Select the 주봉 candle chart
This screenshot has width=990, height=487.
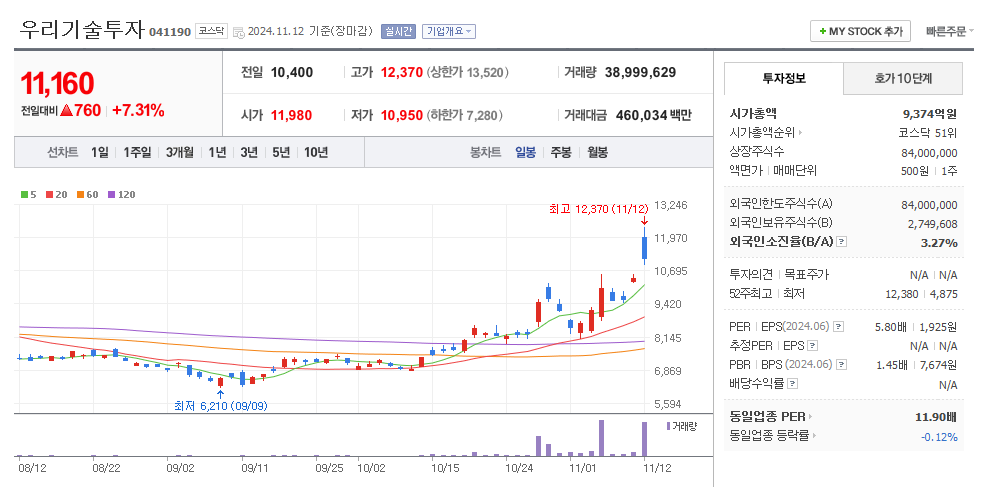click(561, 152)
